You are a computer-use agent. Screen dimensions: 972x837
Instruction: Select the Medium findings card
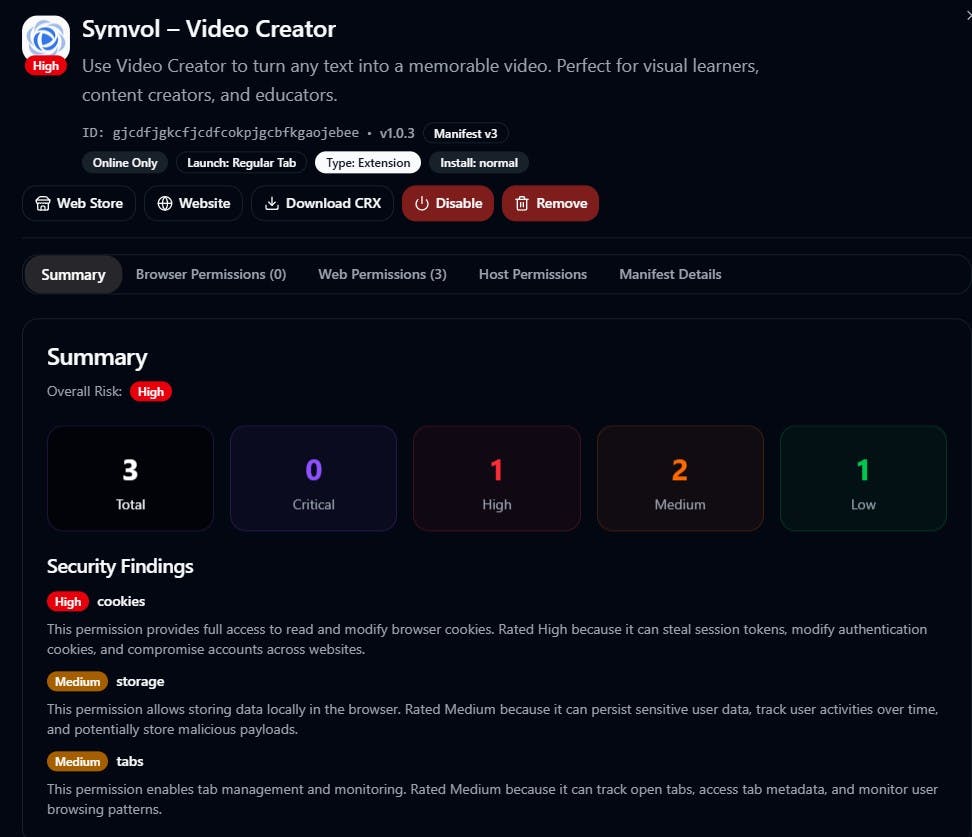click(x=680, y=478)
